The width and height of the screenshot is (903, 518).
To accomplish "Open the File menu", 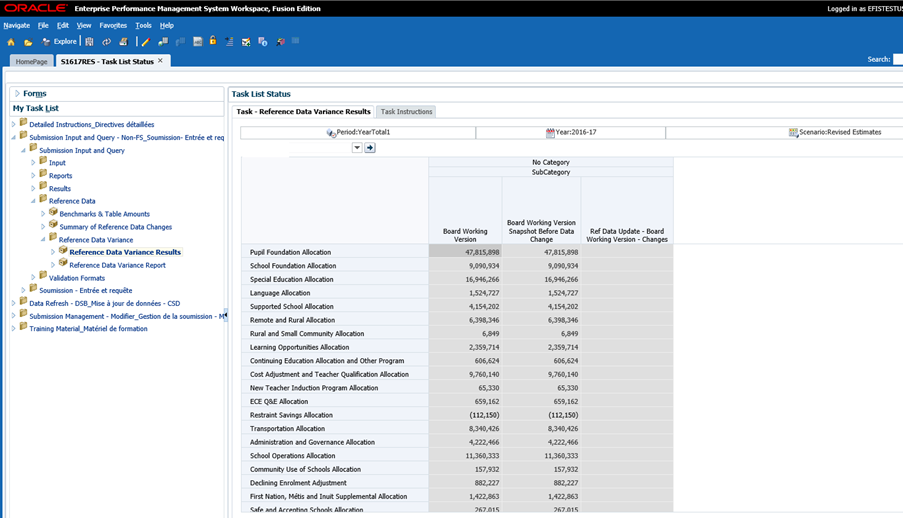I will click(43, 25).
